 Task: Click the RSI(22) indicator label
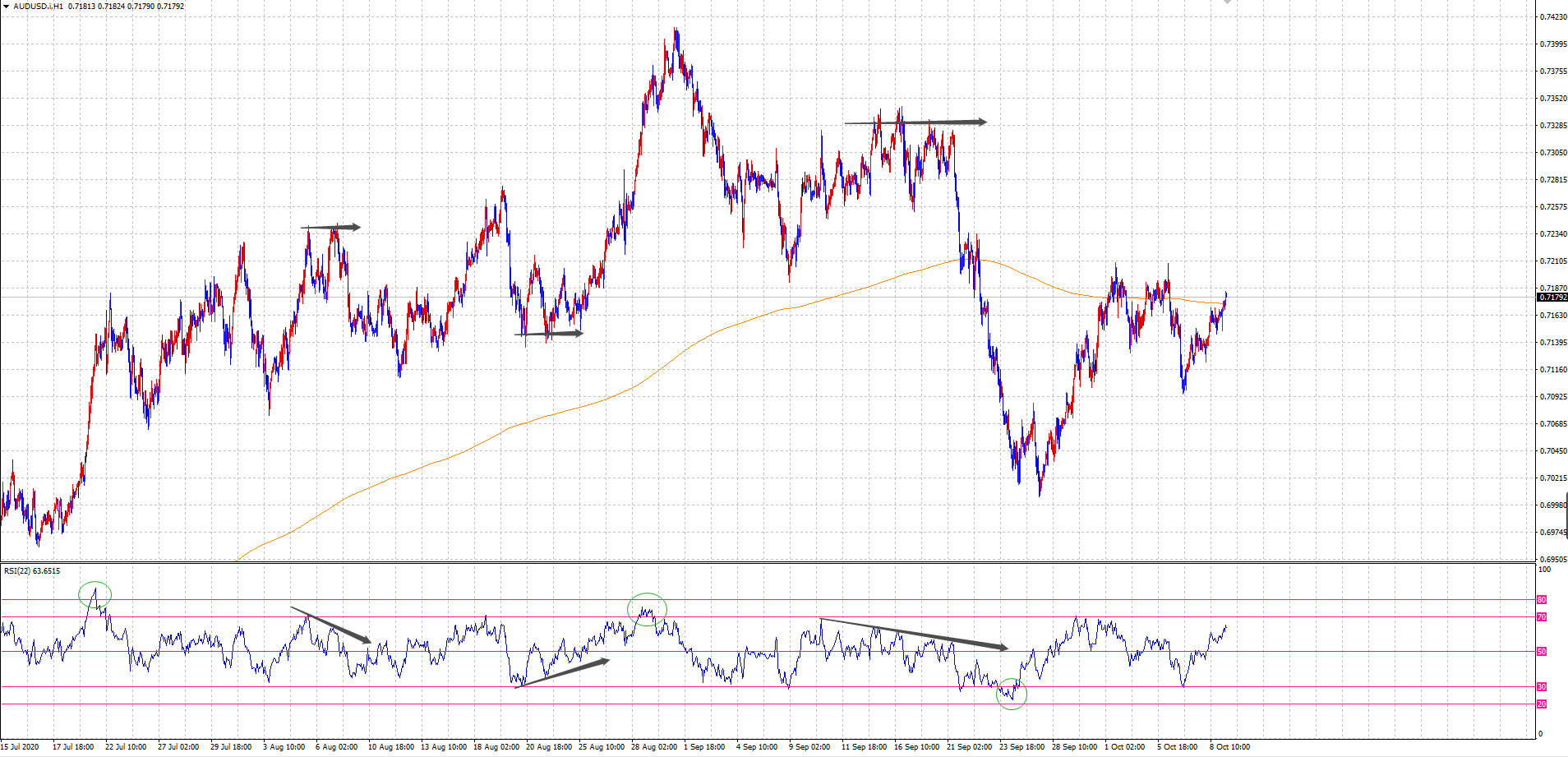coord(32,571)
